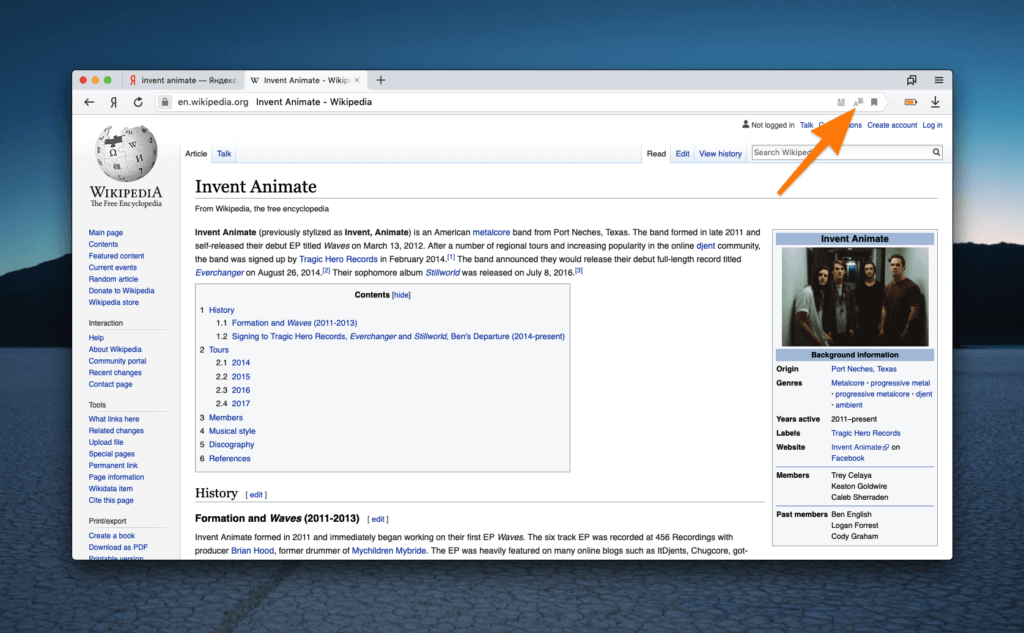Open the Edit tab
Screen dimensions: 1024x633
point(682,154)
